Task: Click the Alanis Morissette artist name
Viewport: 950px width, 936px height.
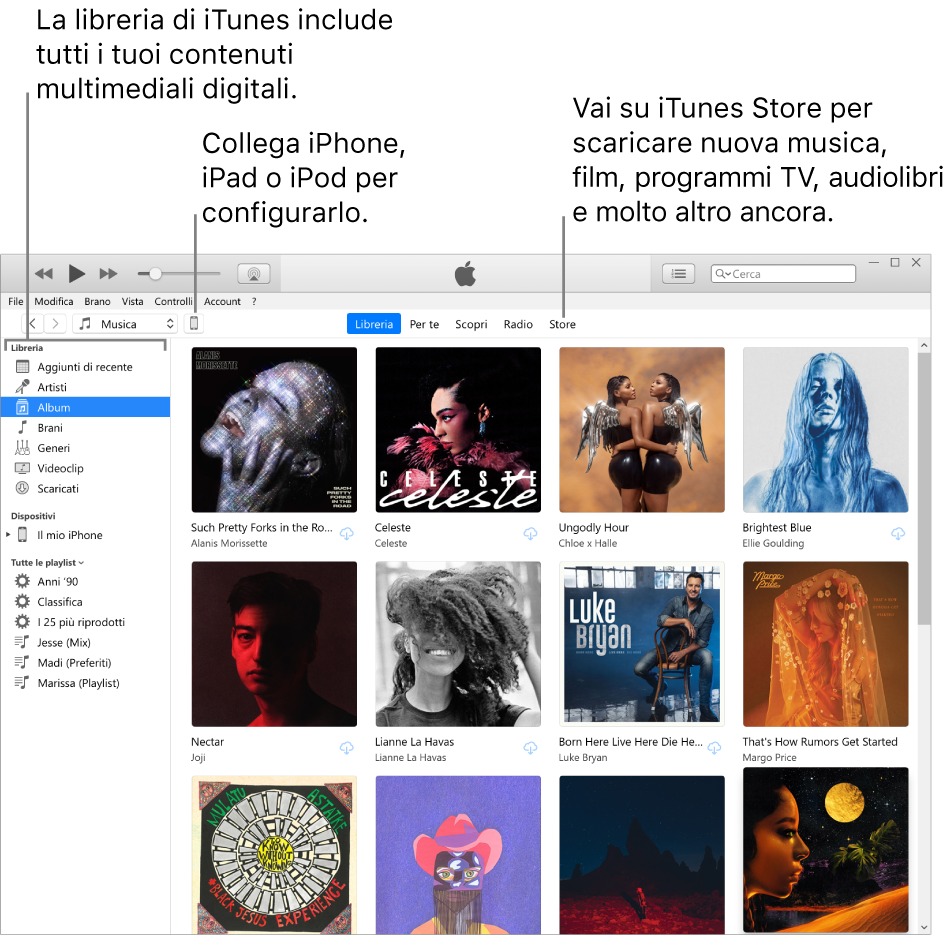Action: click(x=229, y=543)
